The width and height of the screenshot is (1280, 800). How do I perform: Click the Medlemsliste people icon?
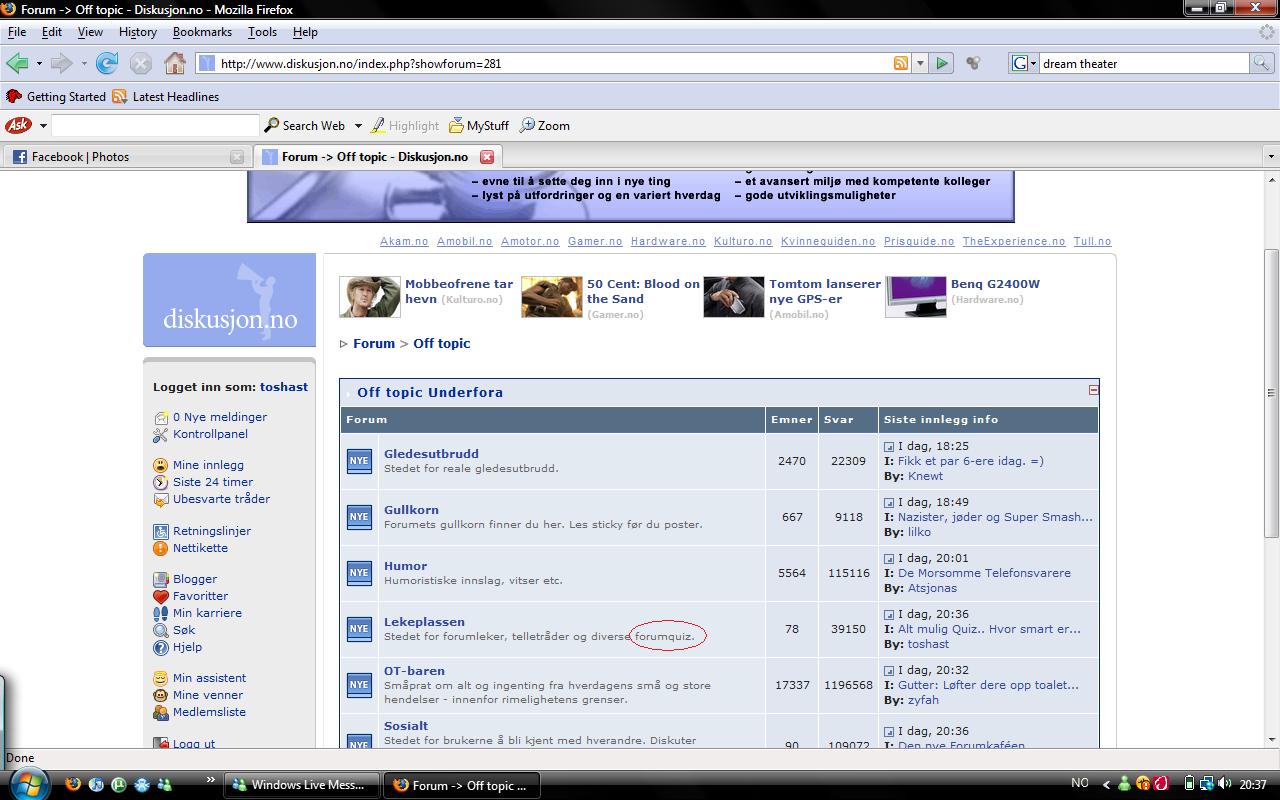160,712
